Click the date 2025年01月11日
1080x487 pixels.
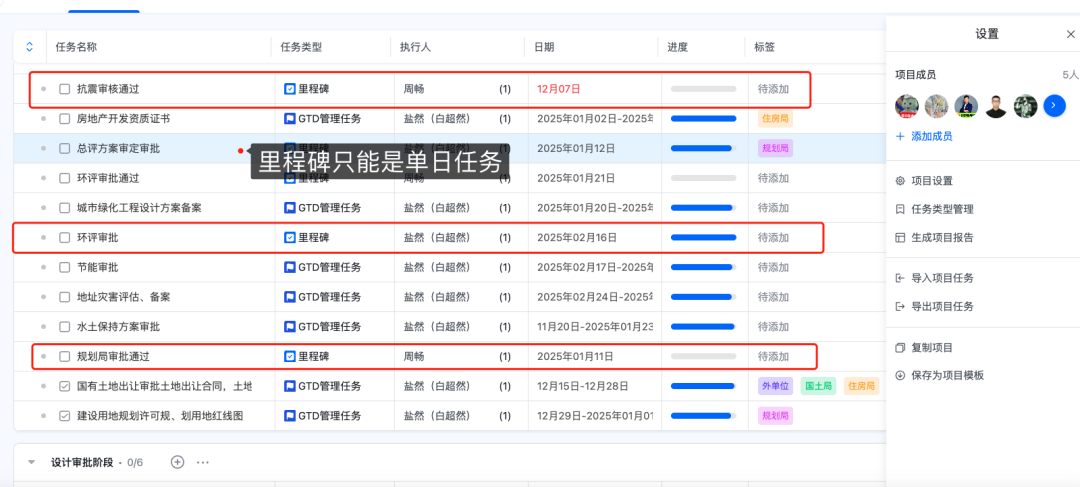click(x=575, y=357)
